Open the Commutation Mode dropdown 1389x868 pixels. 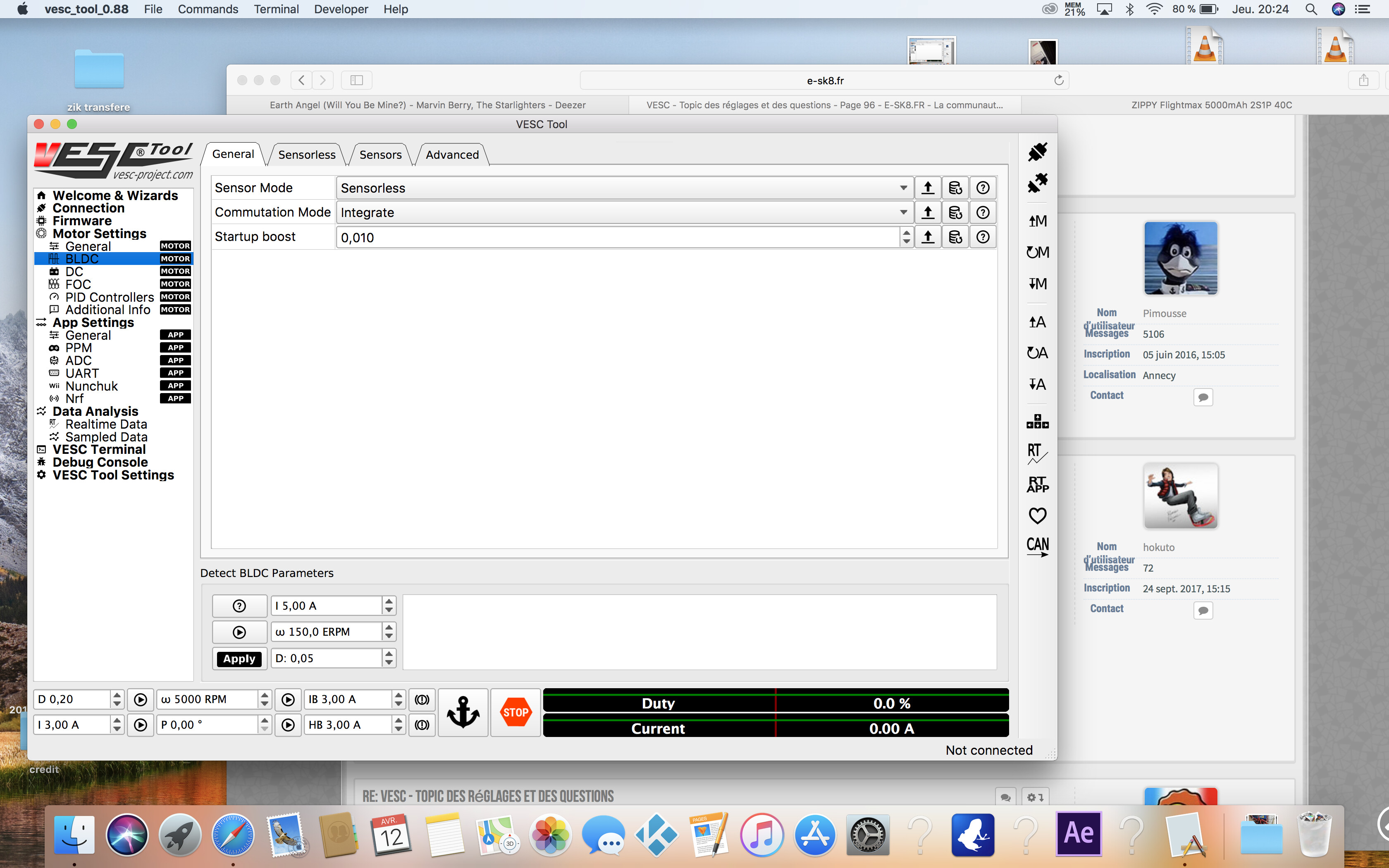coord(625,213)
